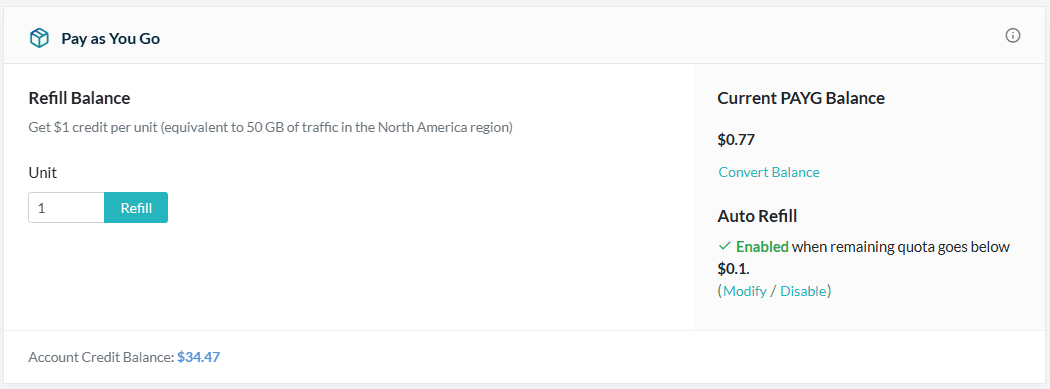Choose Disable to turn off auto refill

click(x=803, y=291)
